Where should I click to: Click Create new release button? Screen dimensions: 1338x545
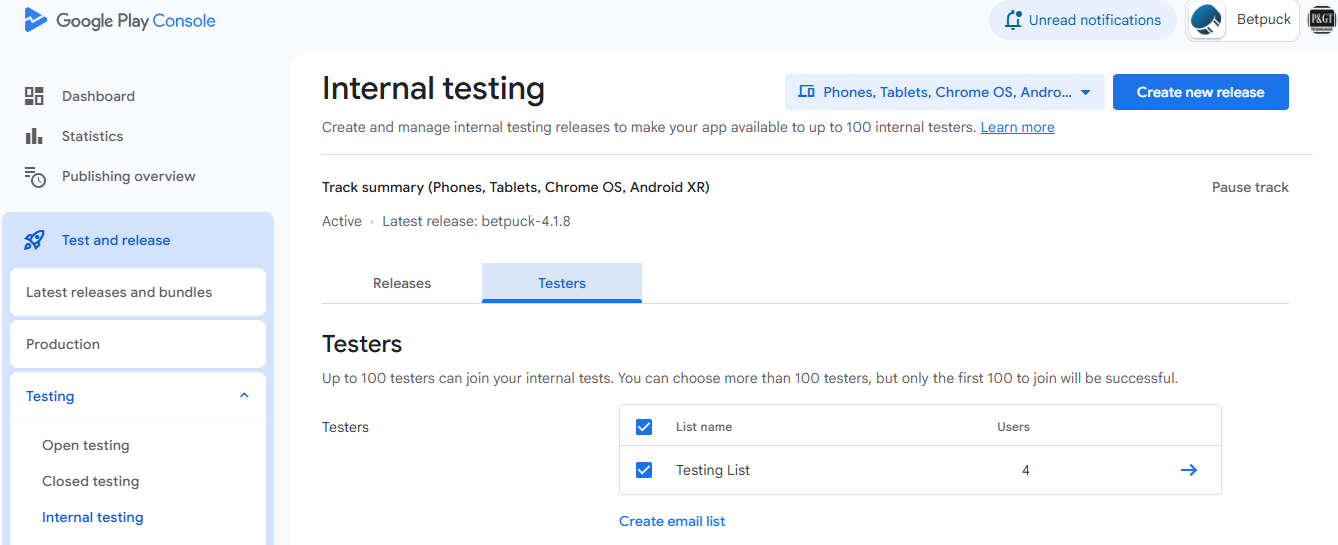click(x=1200, y=92)
